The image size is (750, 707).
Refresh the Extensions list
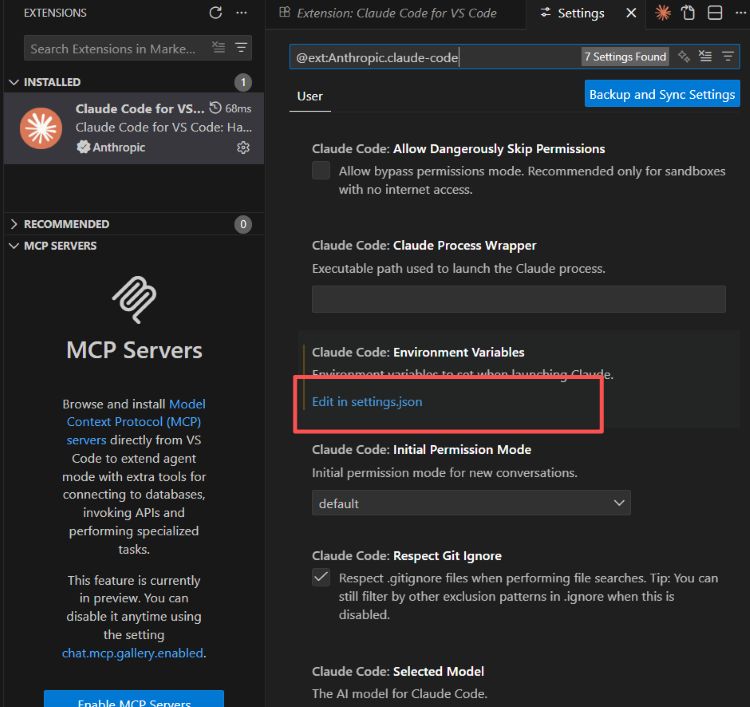tap(215, 12)
